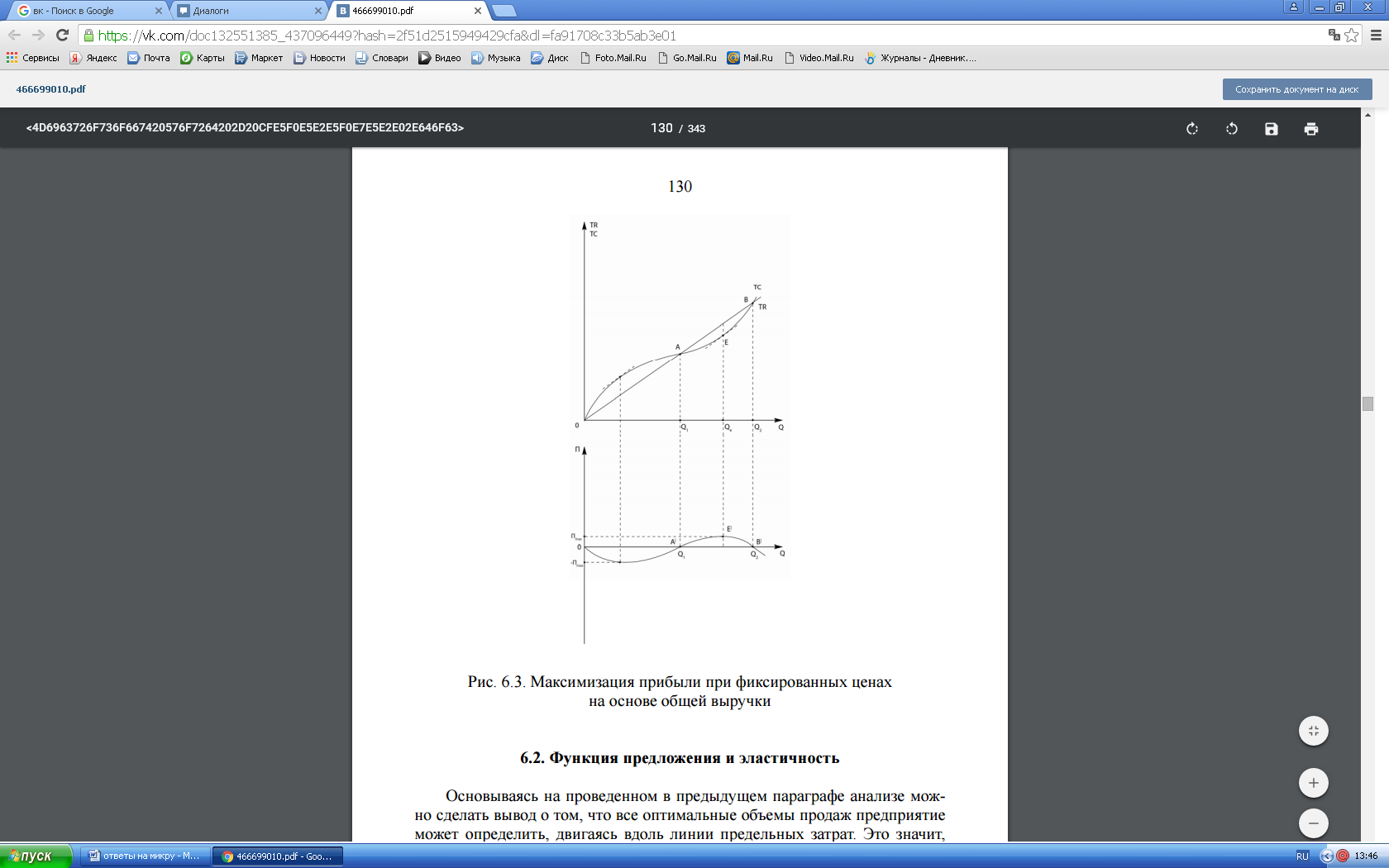Viewport: 1389px width, 868px height.
Task: Open the Журналы - Дневник bookmark
Action: coord(920,58)
